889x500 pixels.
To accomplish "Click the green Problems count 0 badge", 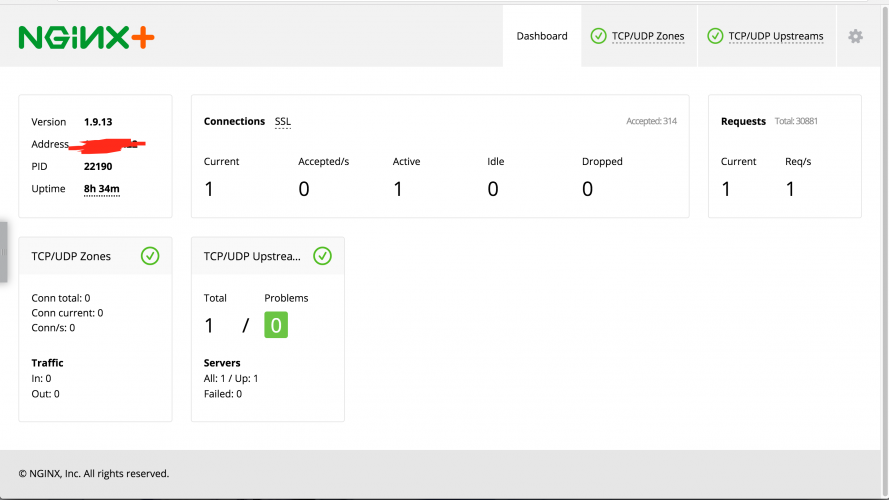I will click(x=276, y=325).
